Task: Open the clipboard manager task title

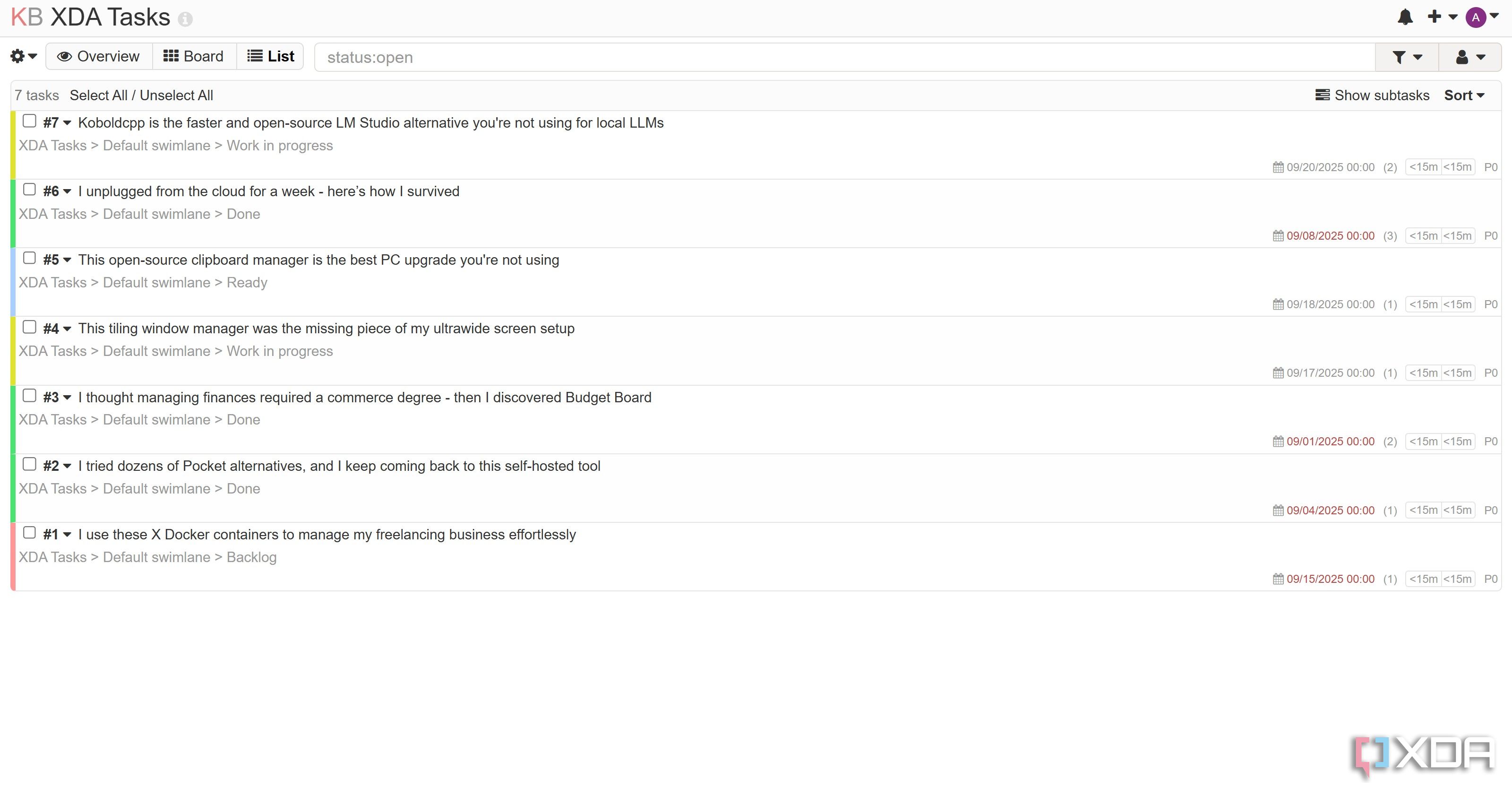Action: (319, 260)
